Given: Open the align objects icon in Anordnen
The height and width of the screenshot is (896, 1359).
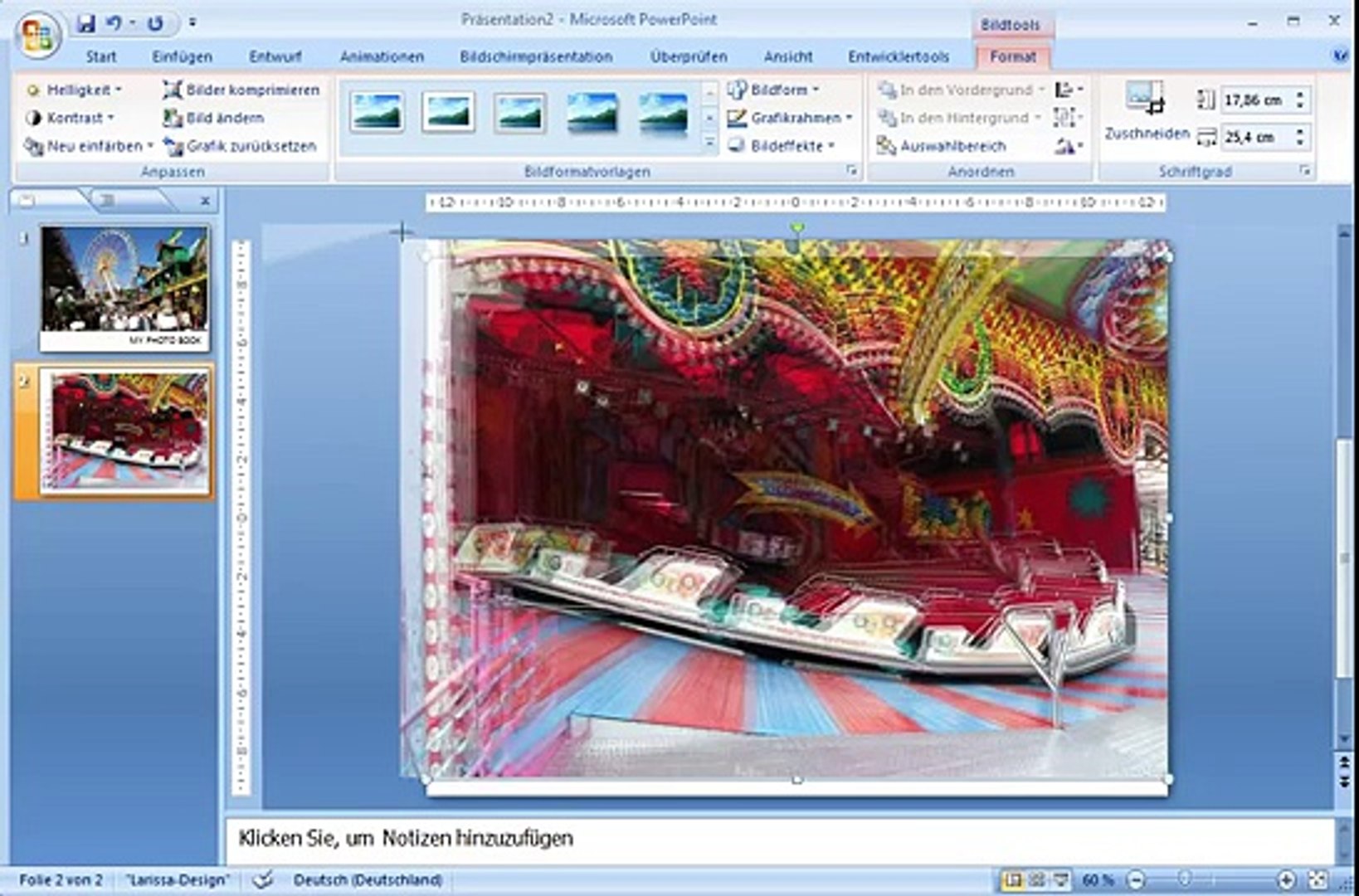Looking at the screenshot, I should (1068, 90).
